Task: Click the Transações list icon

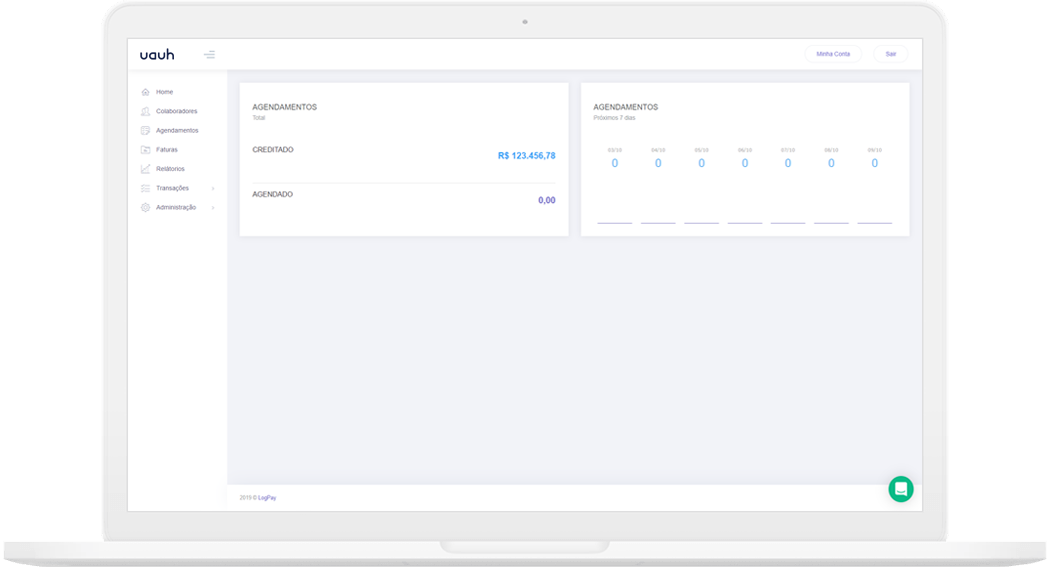Action: coord(145,188)
